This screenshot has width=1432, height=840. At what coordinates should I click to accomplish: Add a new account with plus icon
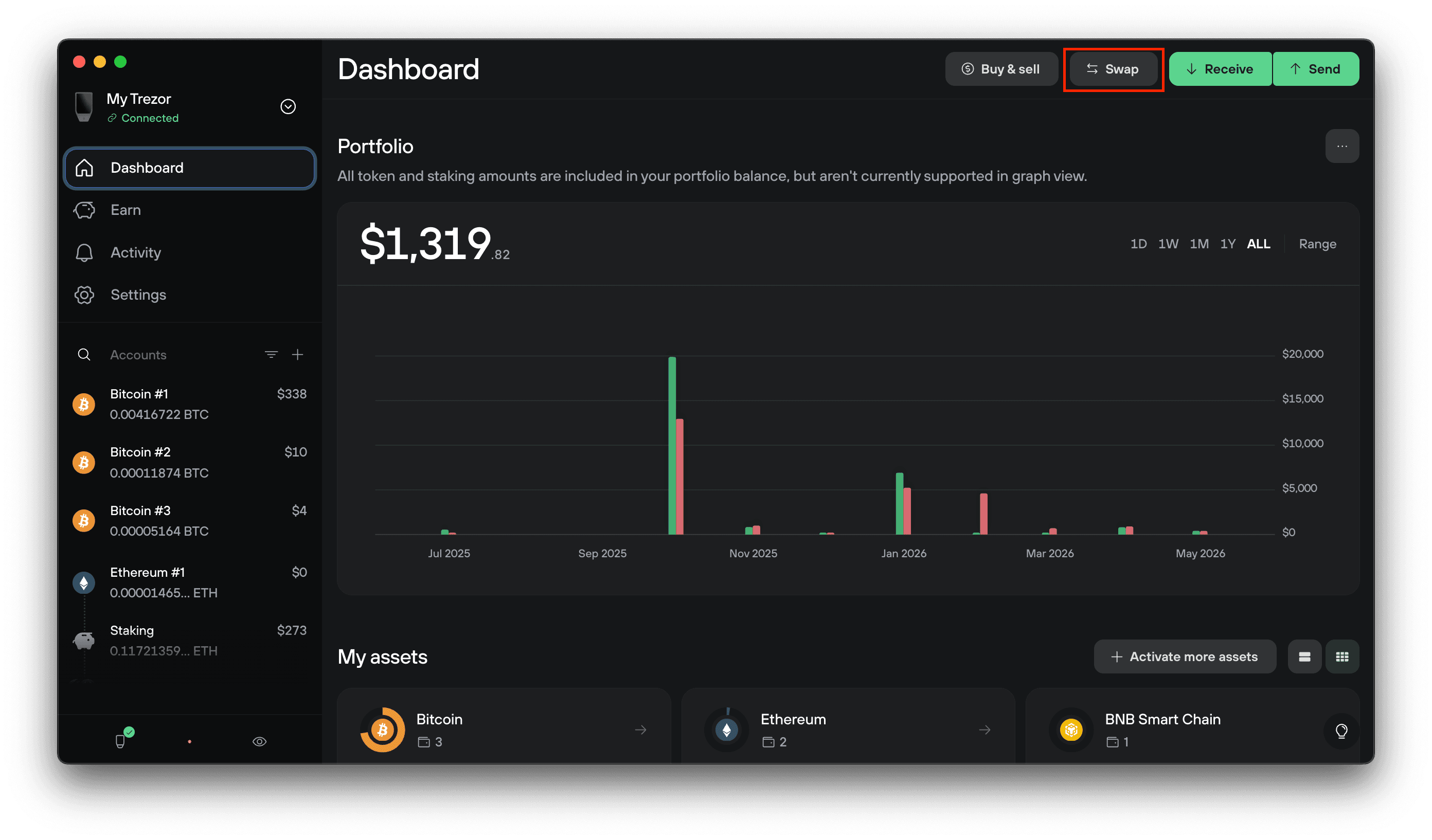[297, 355]
